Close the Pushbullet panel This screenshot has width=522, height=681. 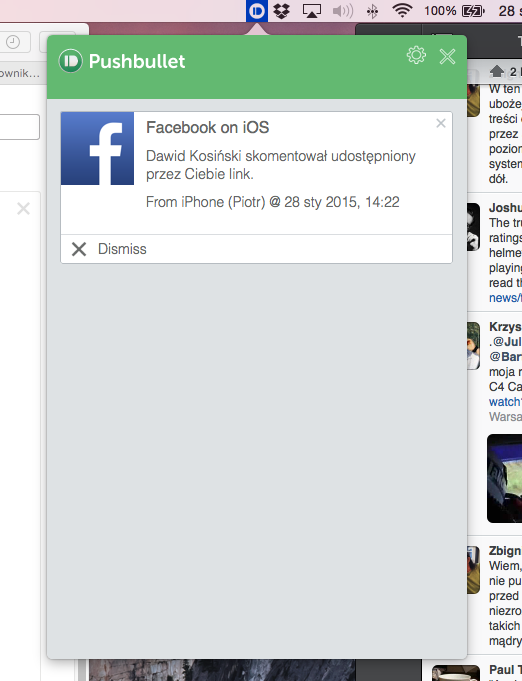click(447, 56)
